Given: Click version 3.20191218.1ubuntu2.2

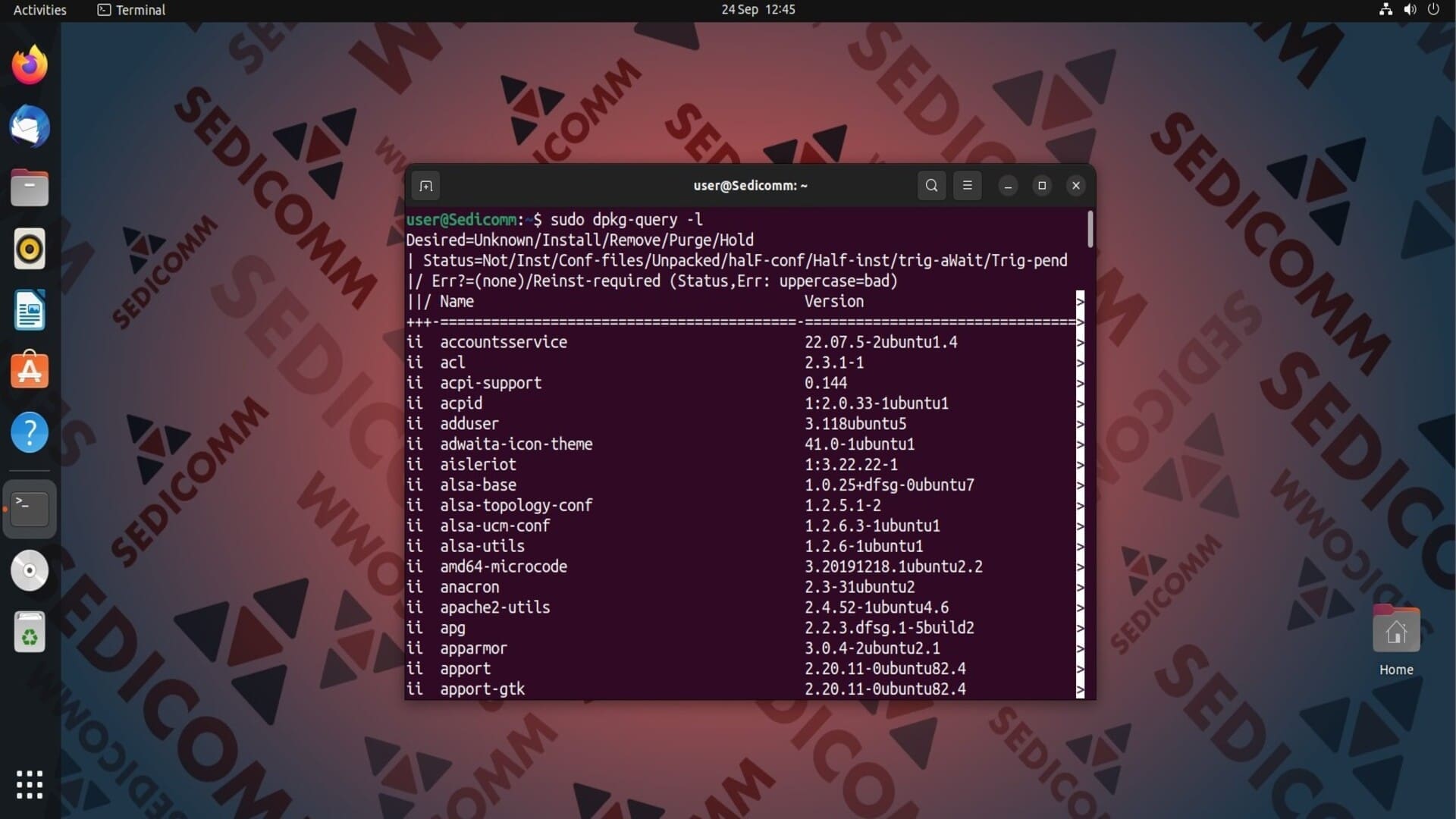Looking at the screenshot, I should coord(893,567).
